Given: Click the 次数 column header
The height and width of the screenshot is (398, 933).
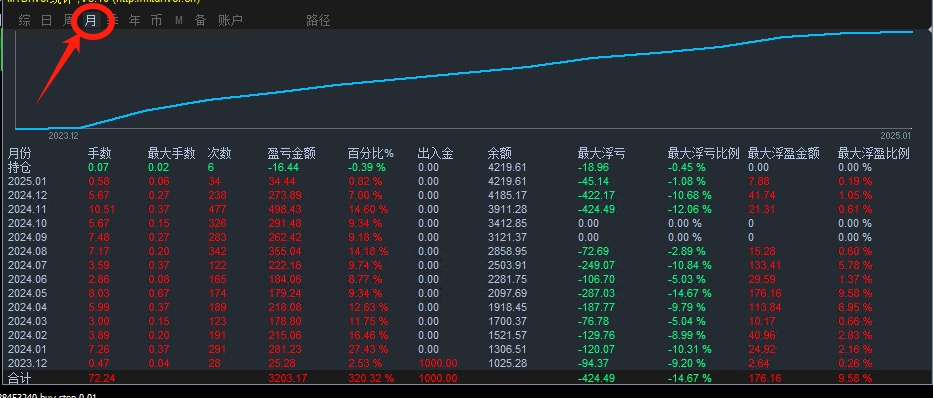Looking at the screenshot, I should 219,153.
